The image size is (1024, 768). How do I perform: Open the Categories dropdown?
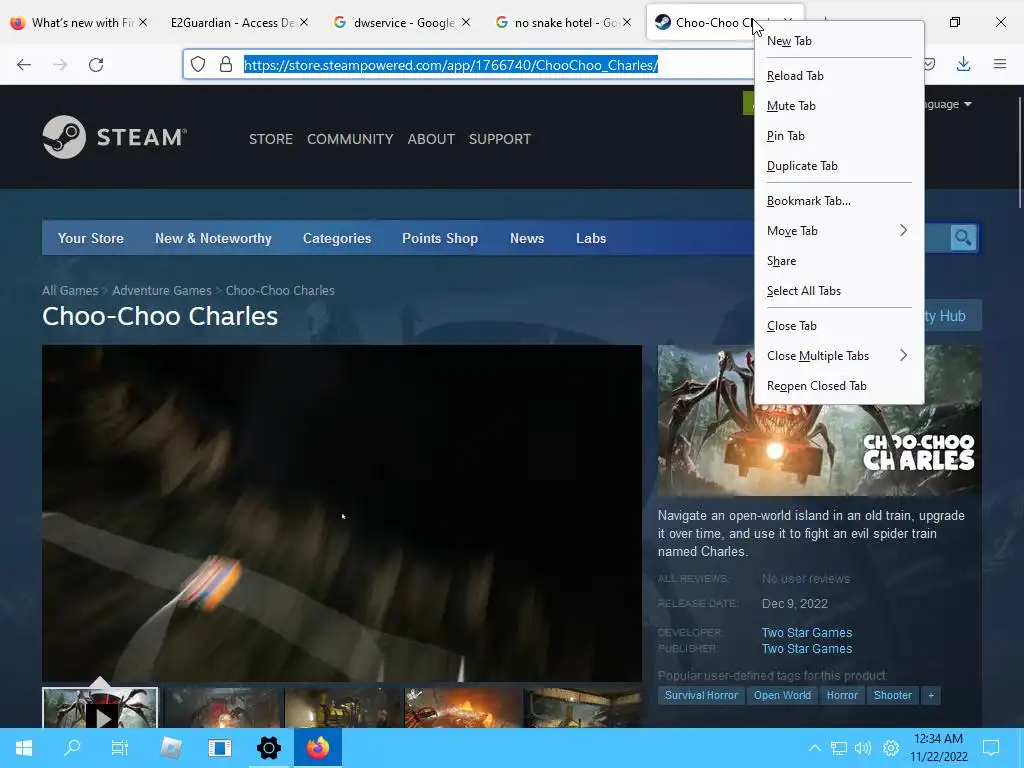coord(337,238)
